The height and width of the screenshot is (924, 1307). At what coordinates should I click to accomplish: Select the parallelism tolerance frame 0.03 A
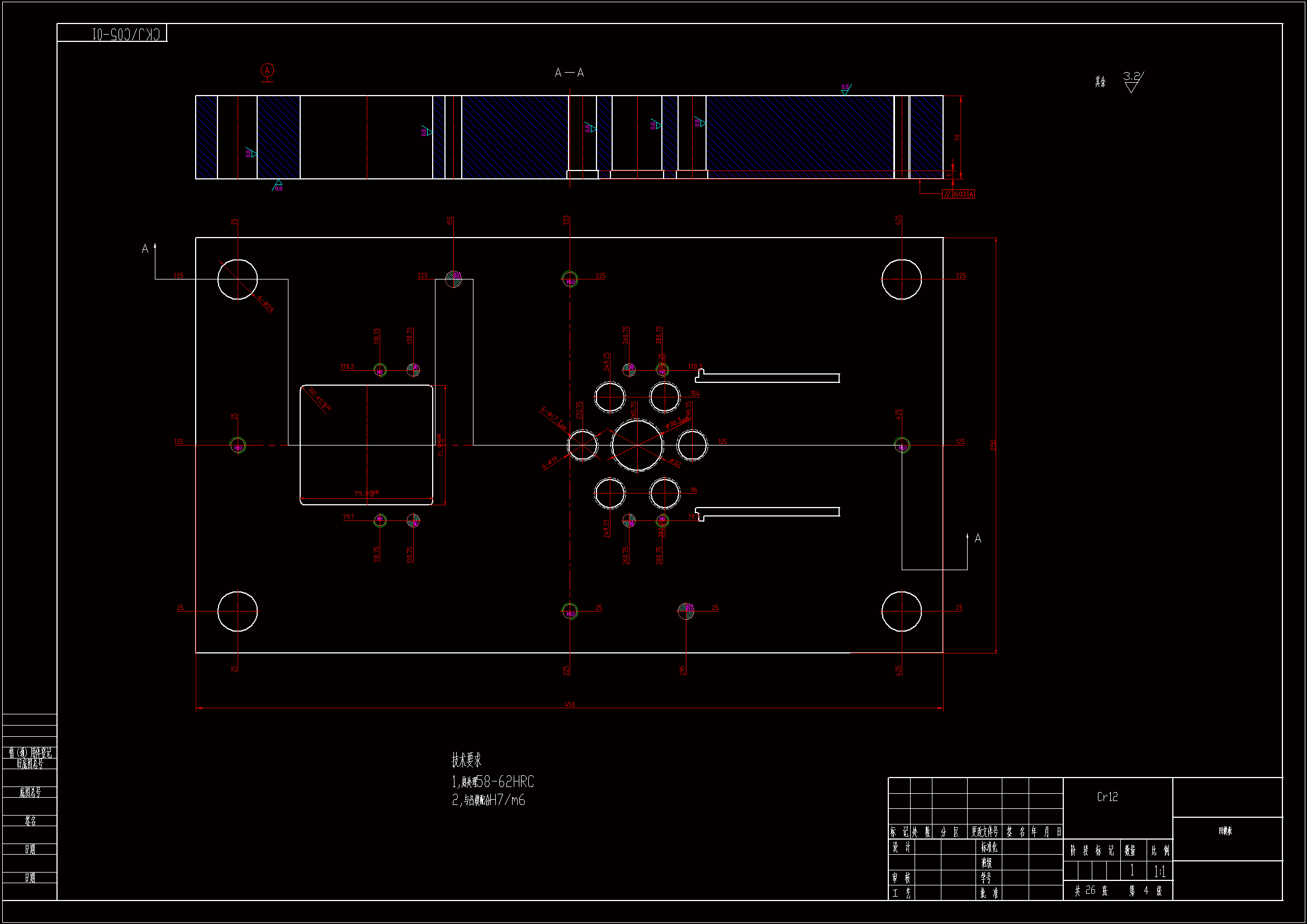pyautogui.click(x=960, y=194)
